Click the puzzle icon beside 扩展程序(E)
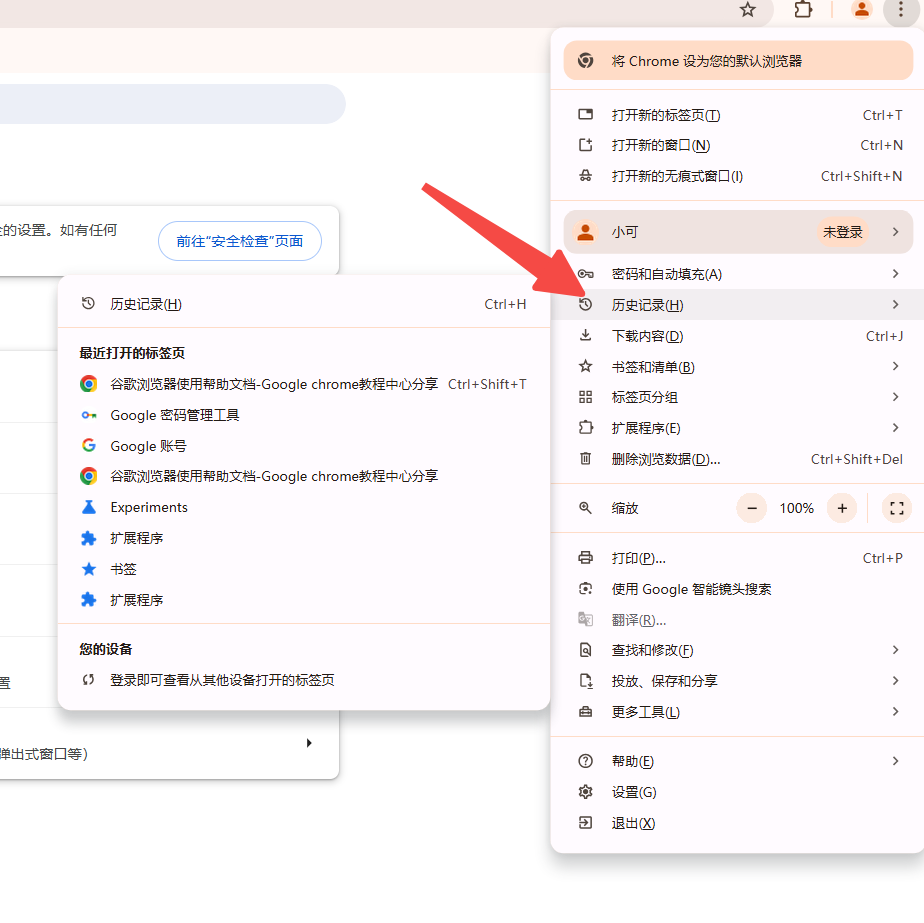Screen dimensions: 924x923 click(585, 428)
